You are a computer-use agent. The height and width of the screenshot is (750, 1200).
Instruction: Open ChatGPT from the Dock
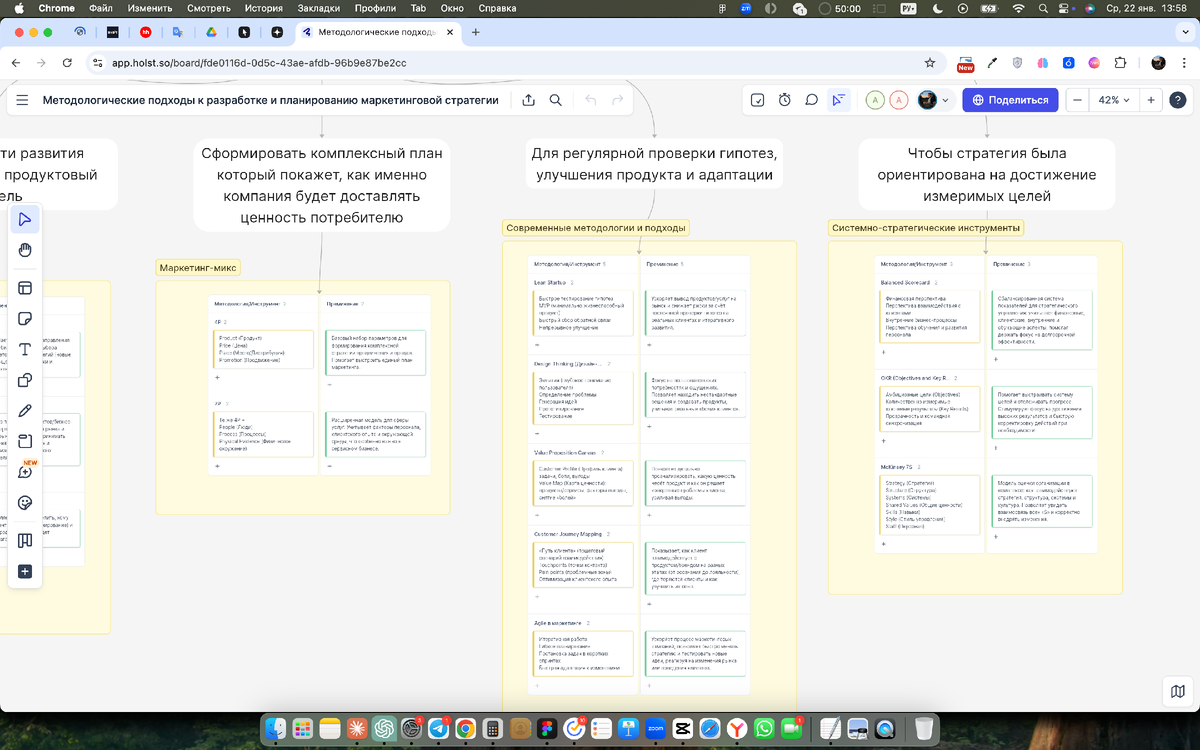(384, 730)
